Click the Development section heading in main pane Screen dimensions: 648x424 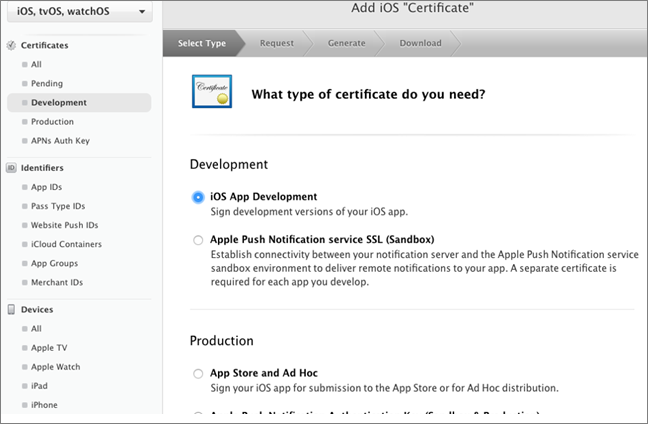(229, 164)
